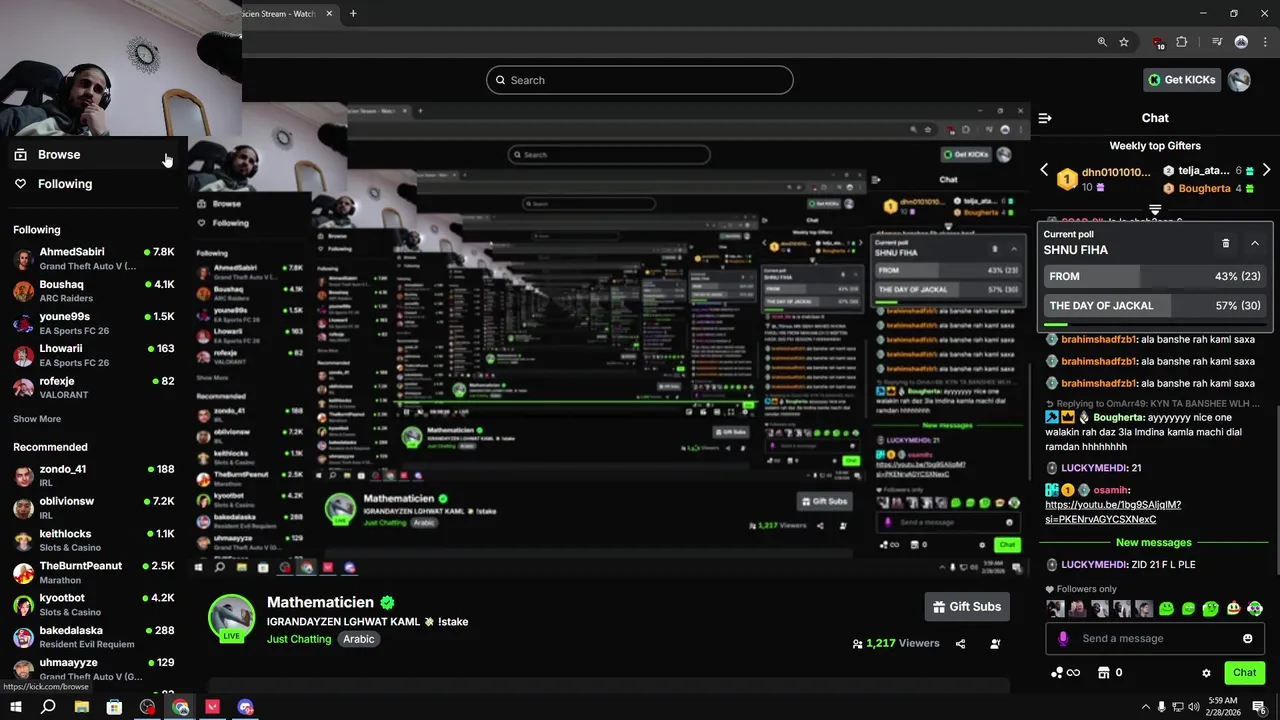Click the follow person icon near viewers

tap(995, 644)
